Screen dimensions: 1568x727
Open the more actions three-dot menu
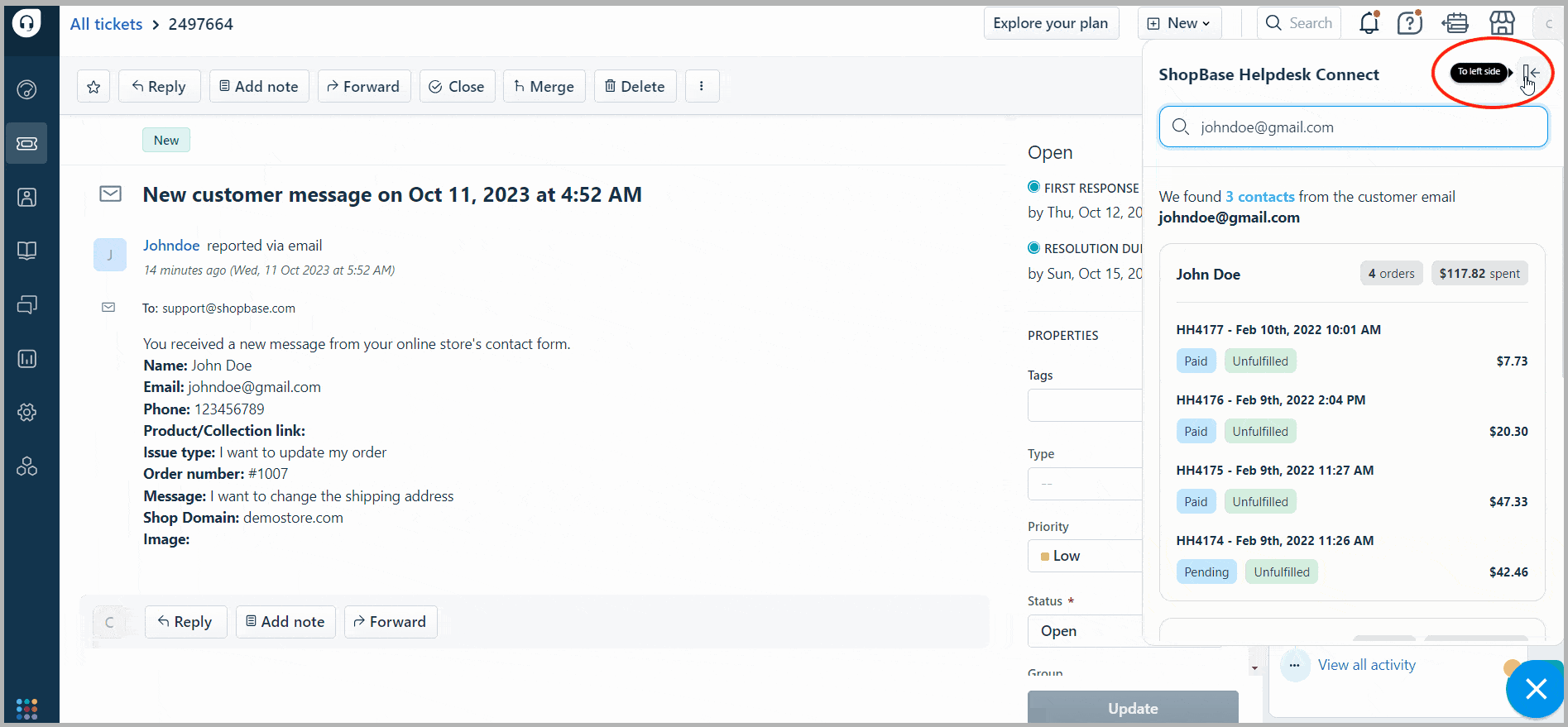coord(702,87)
